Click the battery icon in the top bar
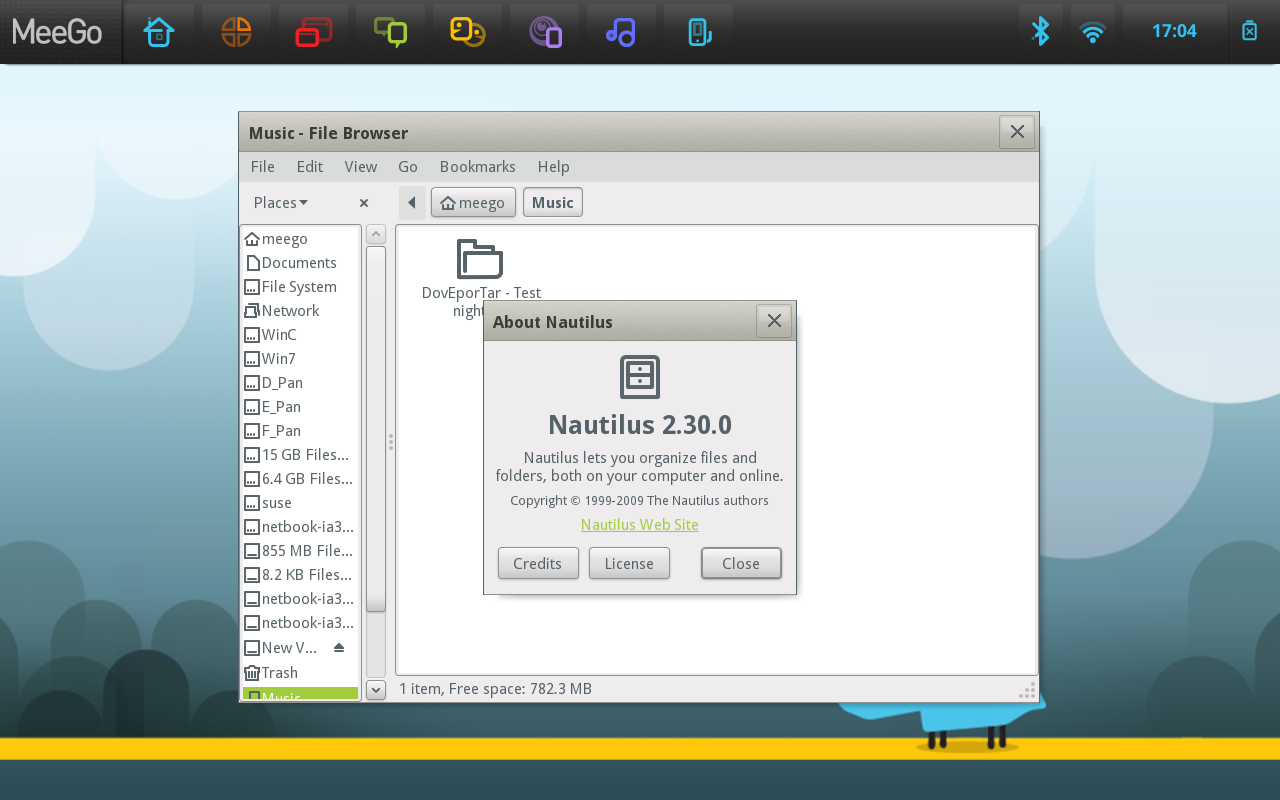1280x800 pixels. pos(1249,31)
